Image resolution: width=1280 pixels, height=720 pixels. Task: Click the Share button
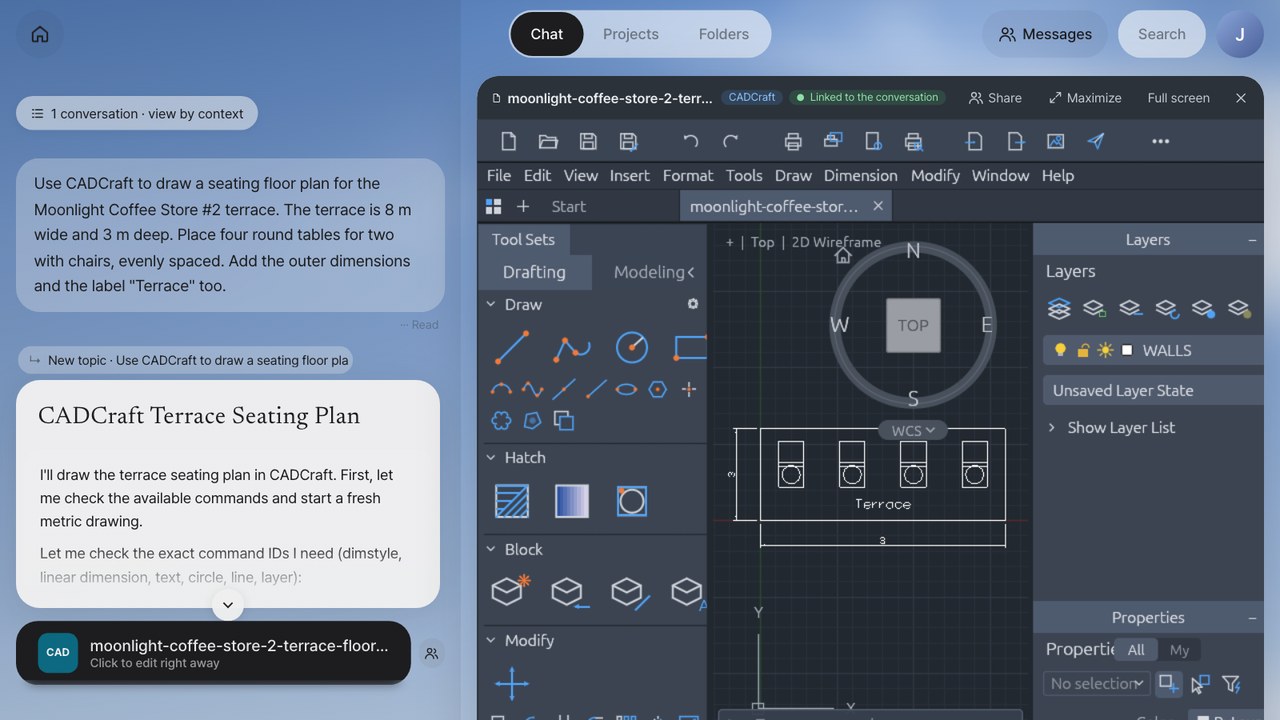tap(995, 98)
